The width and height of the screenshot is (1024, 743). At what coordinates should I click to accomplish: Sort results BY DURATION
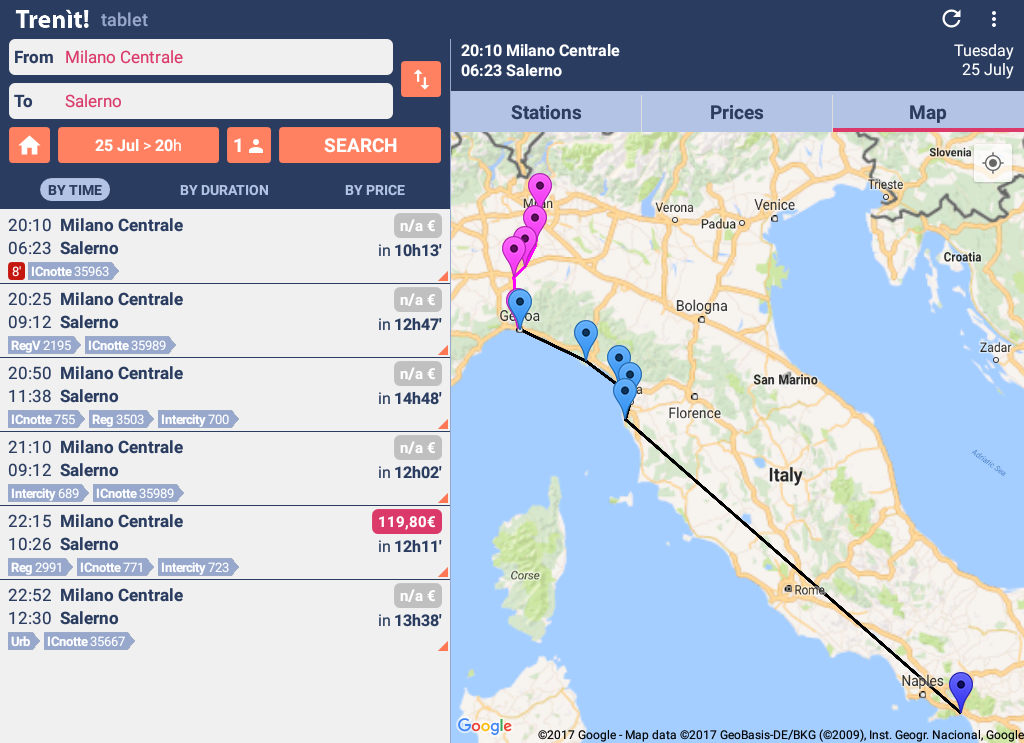point(224,190)
